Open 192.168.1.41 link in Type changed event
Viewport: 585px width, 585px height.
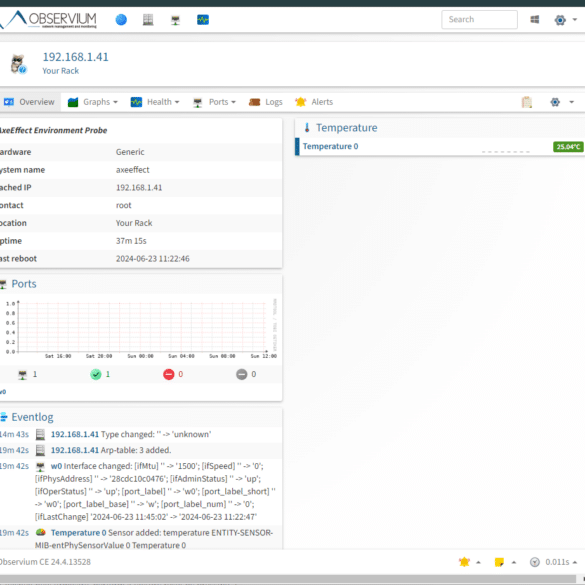tap(75, 434)
